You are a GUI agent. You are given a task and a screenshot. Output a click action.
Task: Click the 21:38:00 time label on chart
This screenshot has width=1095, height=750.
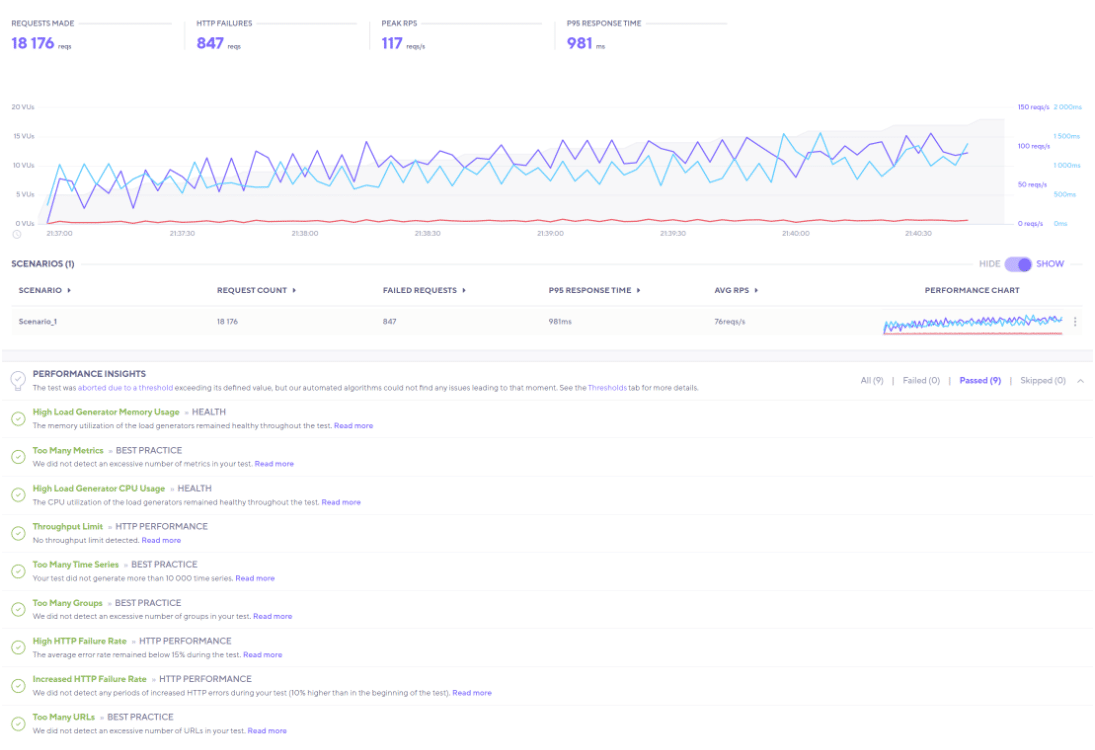pos(304,233)
